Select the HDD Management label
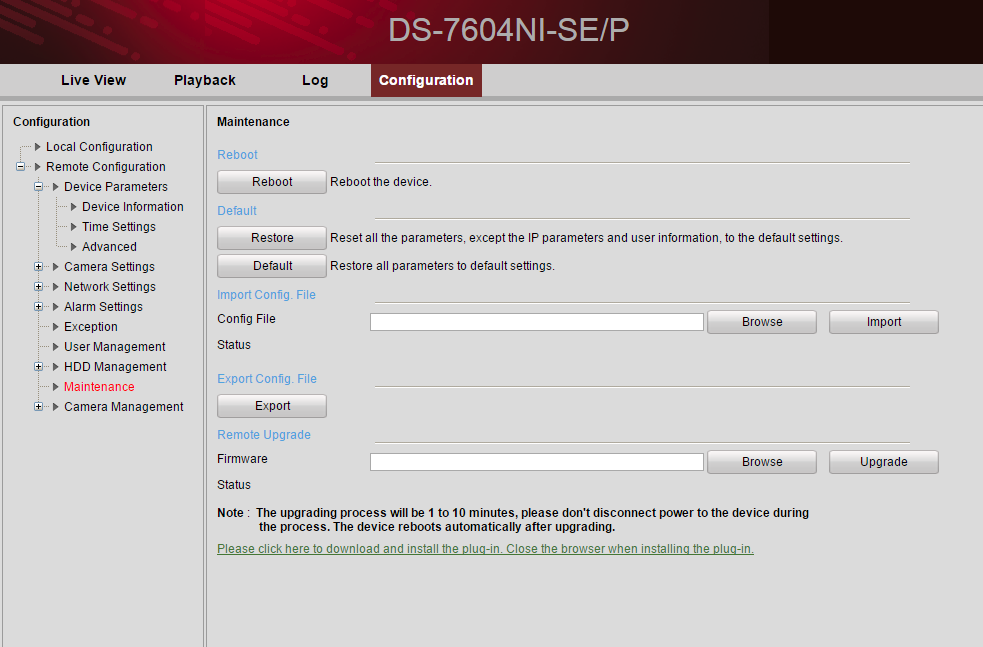The image size is (983, 647). (x=115, y=367)
